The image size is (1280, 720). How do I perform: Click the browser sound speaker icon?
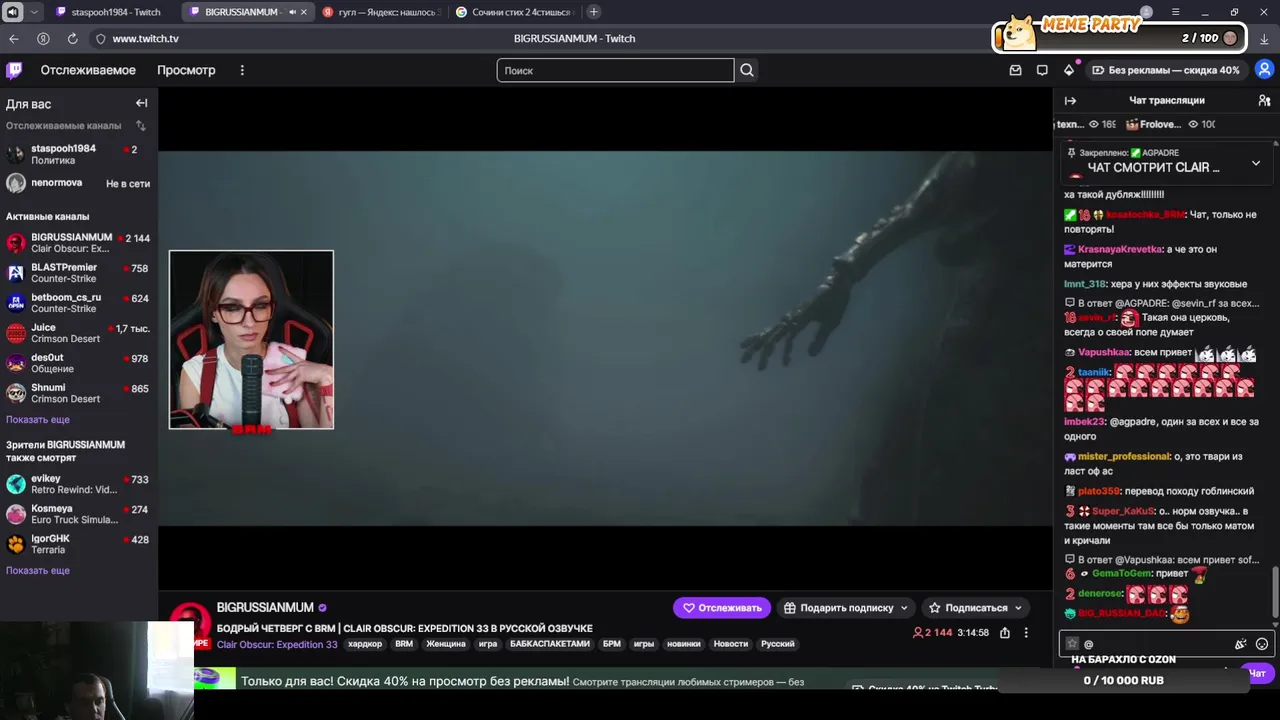(12, 12)
